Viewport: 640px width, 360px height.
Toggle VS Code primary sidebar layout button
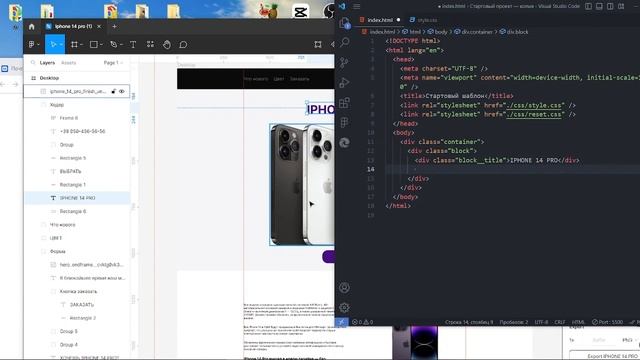589,6
